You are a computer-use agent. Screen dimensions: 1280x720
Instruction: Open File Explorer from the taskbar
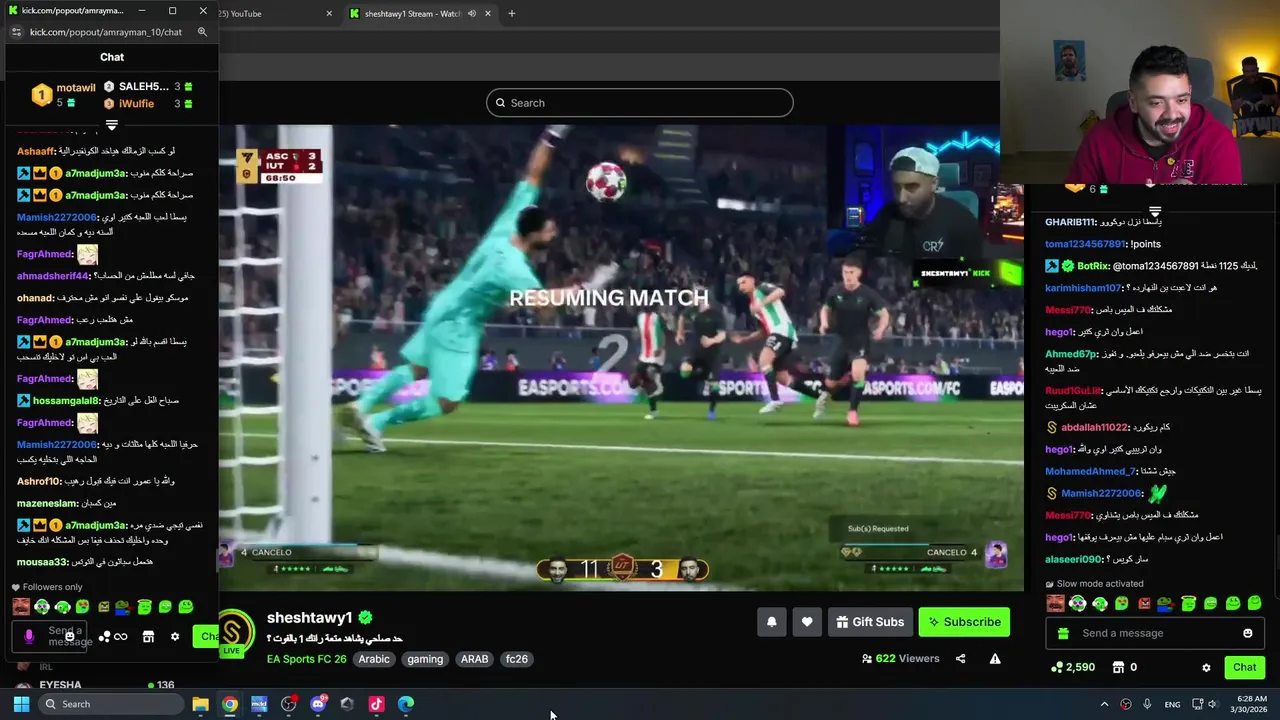point(200,704)
